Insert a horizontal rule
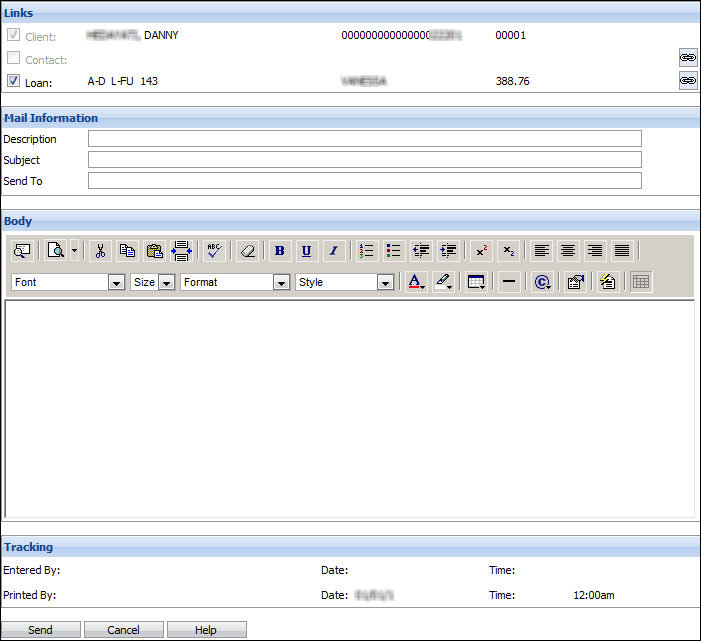 [x=509, y=282]
